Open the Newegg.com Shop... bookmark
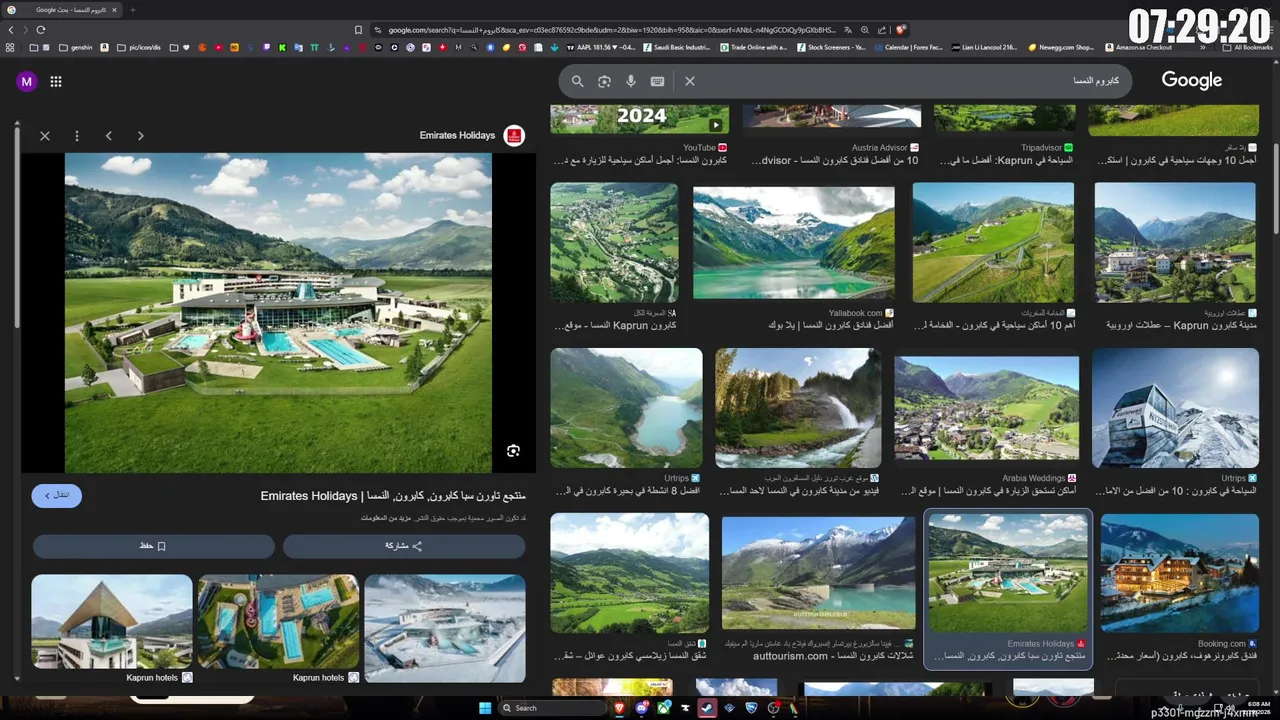Viewport: 1280px width, 720px height. coord(1062,47)
